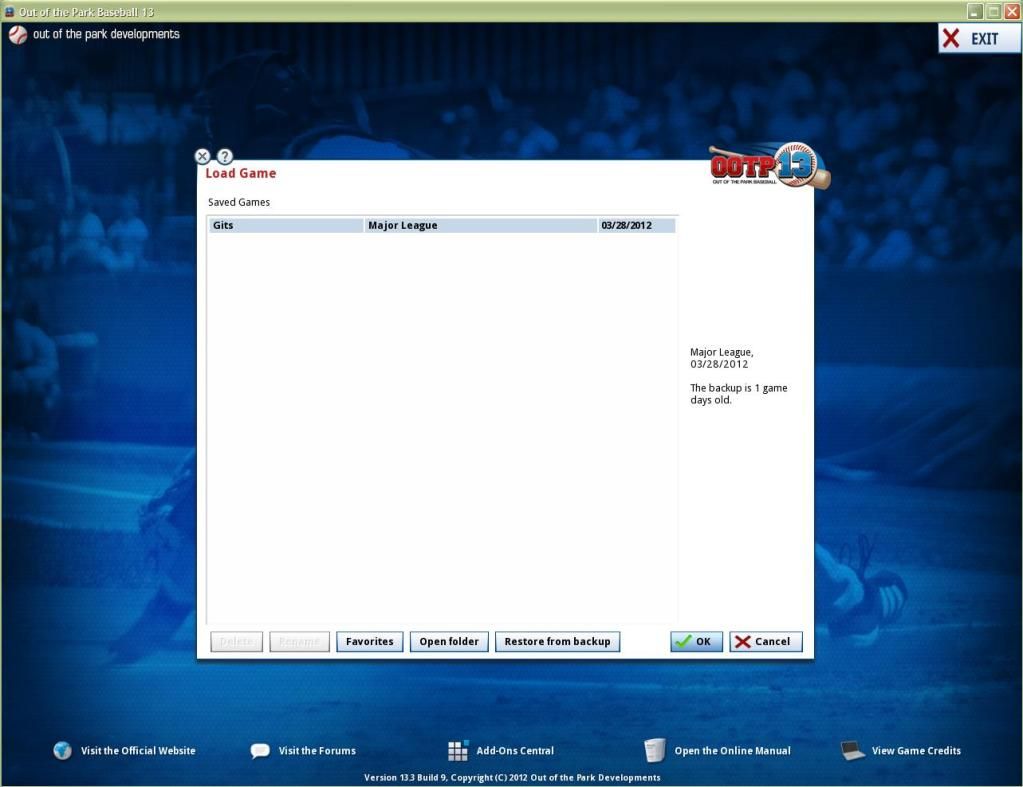
Task: Select the Gits saved game row
Action: pos(442,225)
